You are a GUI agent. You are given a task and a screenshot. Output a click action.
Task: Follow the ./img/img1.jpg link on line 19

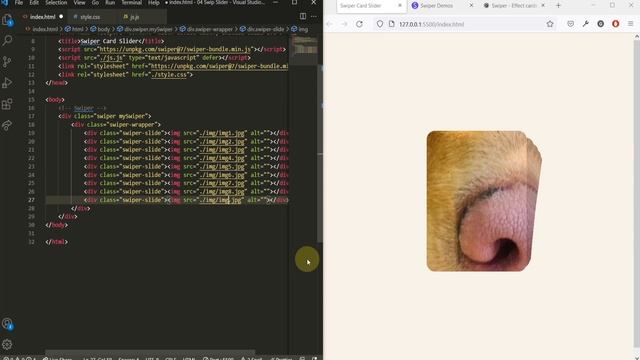point(222,133)
